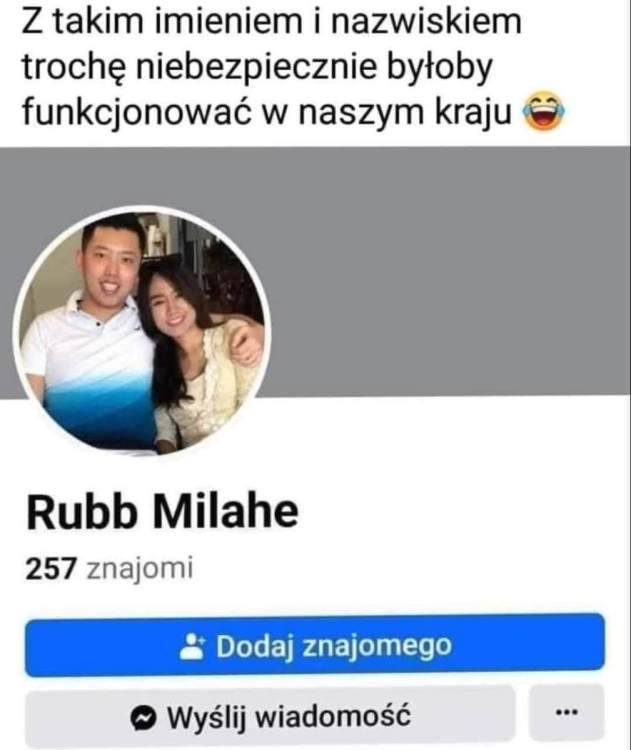Click the number 257 in the friends count
This screenshot has height=750, width=631.
point(51,568)
